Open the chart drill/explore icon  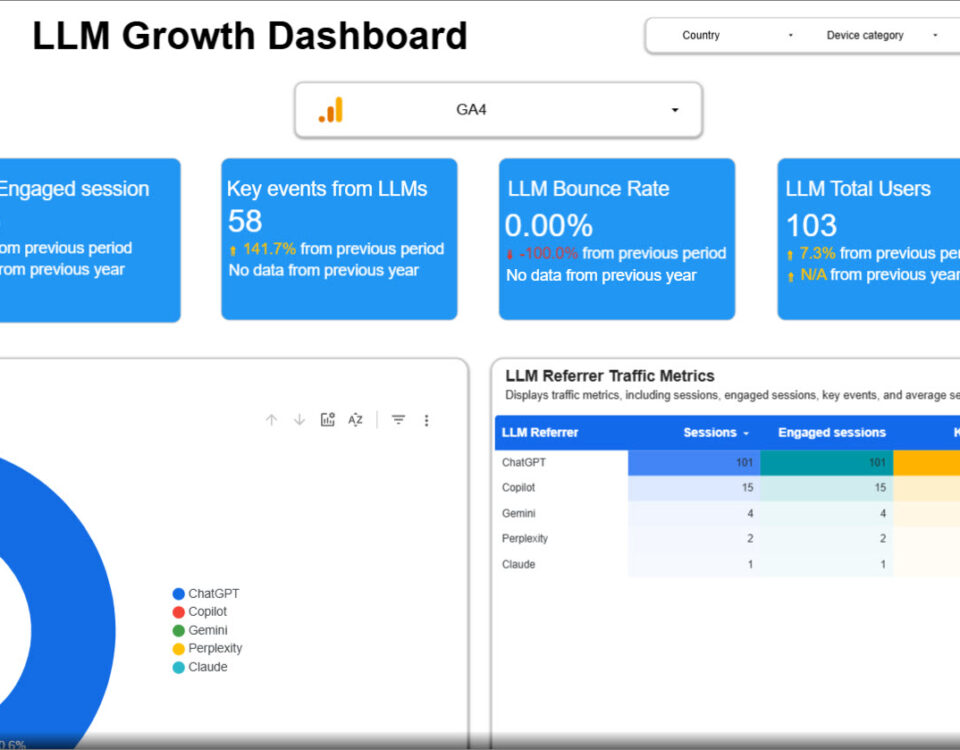[328, 420]
